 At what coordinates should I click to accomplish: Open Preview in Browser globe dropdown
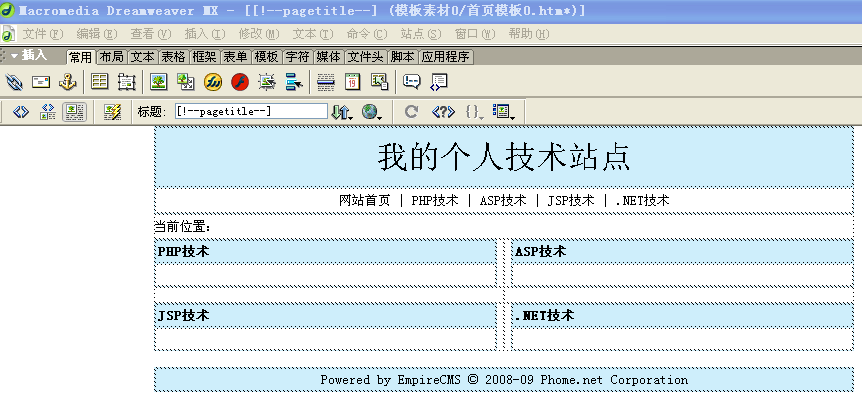pyautogui.click(x=372, y=112)
